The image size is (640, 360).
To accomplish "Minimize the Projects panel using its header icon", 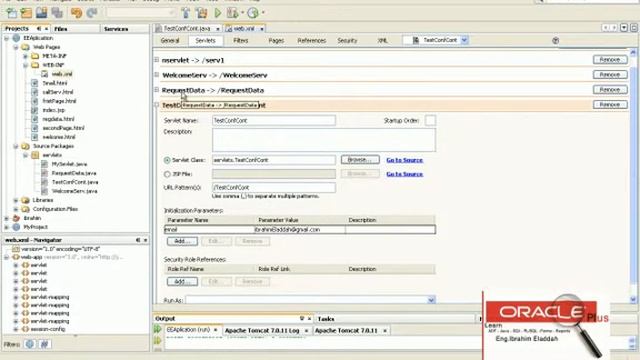I will click(39, 29).
